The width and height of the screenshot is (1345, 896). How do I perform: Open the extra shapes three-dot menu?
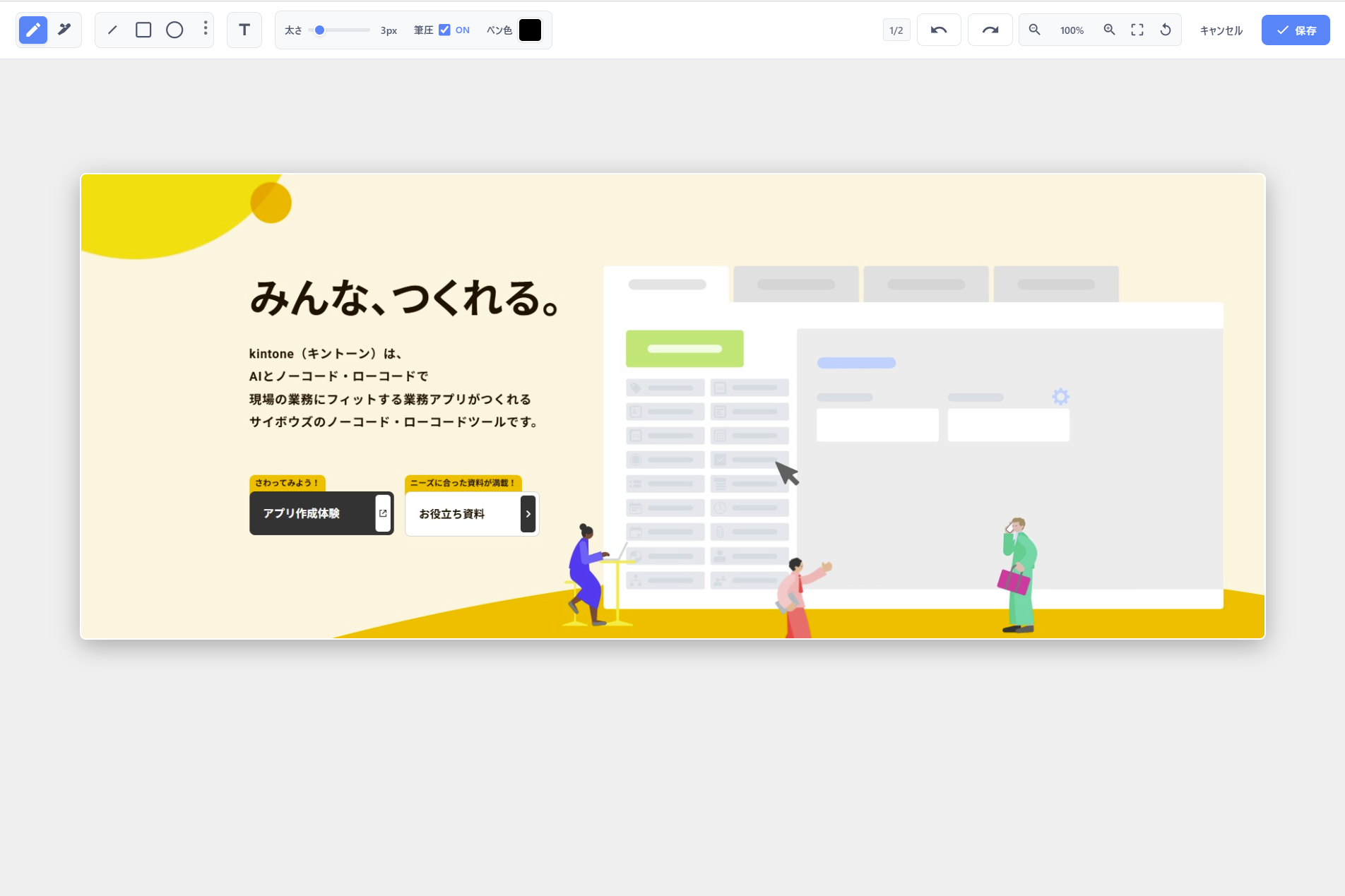205,30
